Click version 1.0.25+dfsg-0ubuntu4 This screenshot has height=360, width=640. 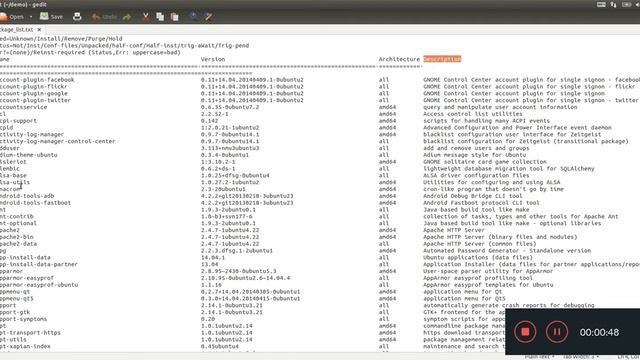(x=235, y=176)
